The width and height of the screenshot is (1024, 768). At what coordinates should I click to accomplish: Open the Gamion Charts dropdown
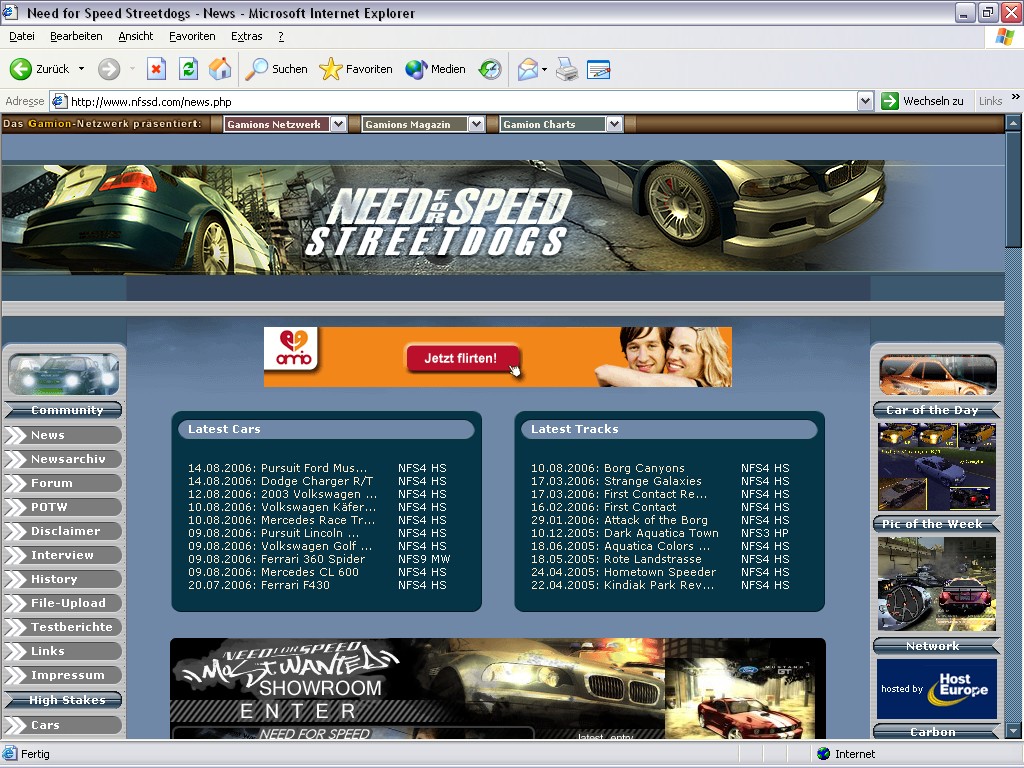tap(614, 124)
